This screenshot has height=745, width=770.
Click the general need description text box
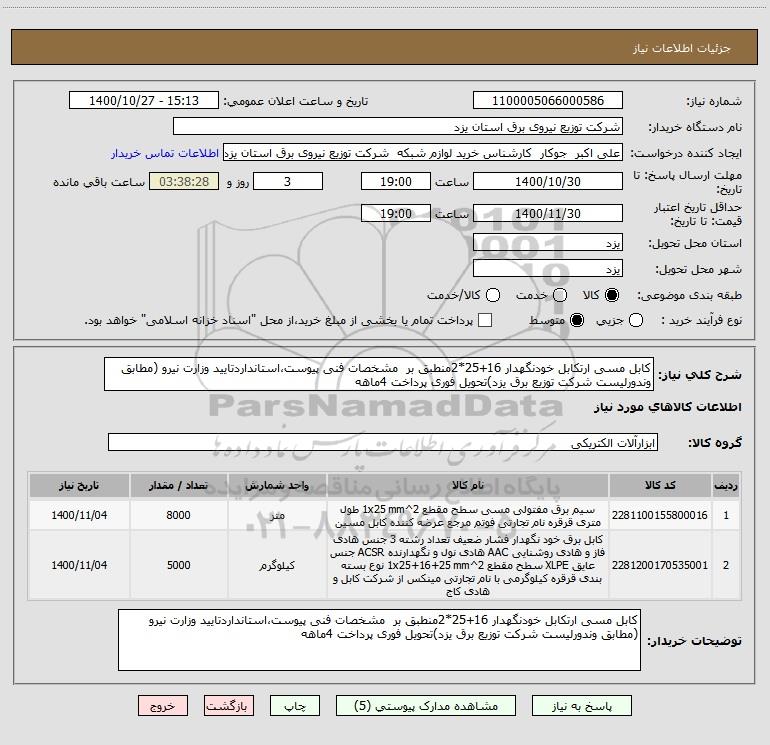click(x=379, y=374)
